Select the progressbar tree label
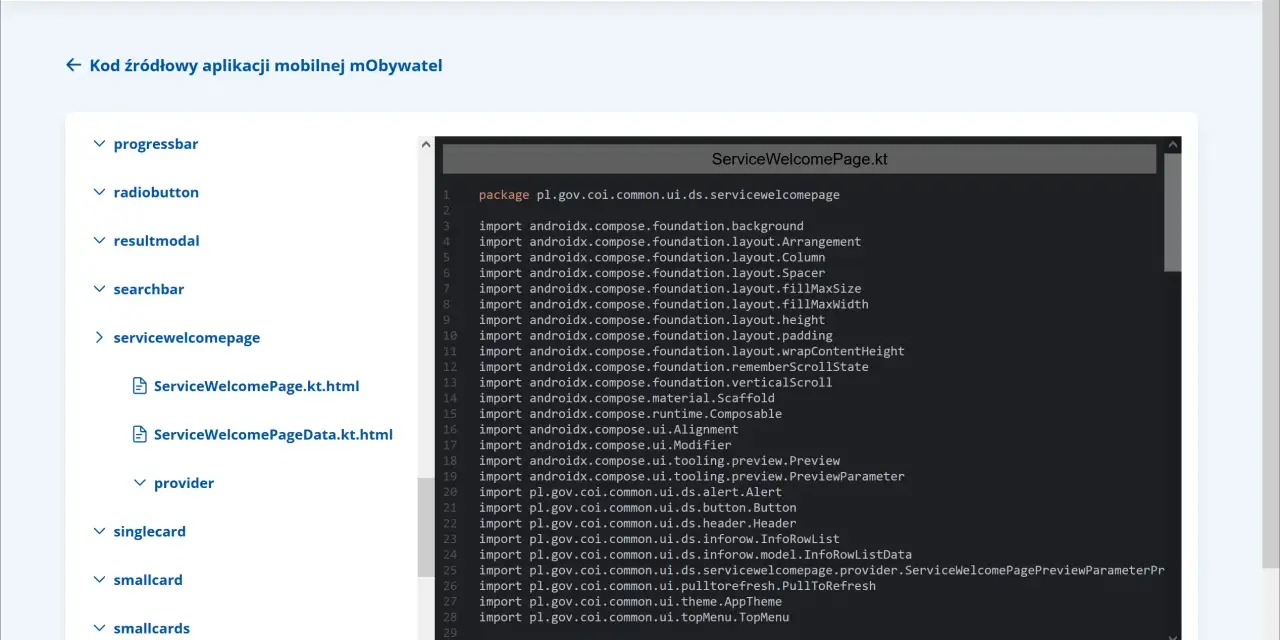Image resolution: width=1280 pixels, height=640 pixels. point(156,144)
